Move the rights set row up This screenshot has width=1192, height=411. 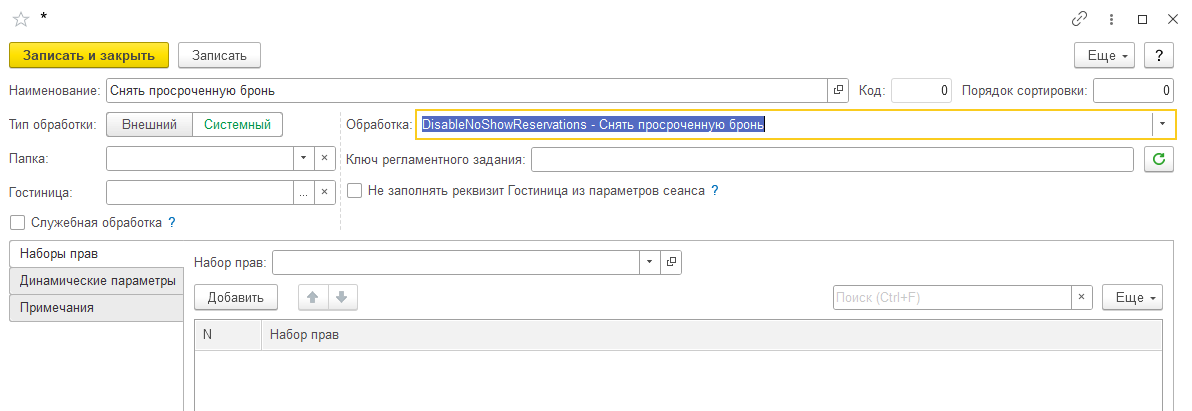click(x=312, y=297)
